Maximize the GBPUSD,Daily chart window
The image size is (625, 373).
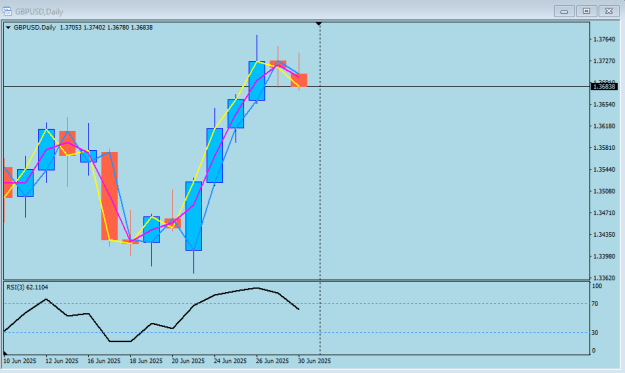coord(586,11)
